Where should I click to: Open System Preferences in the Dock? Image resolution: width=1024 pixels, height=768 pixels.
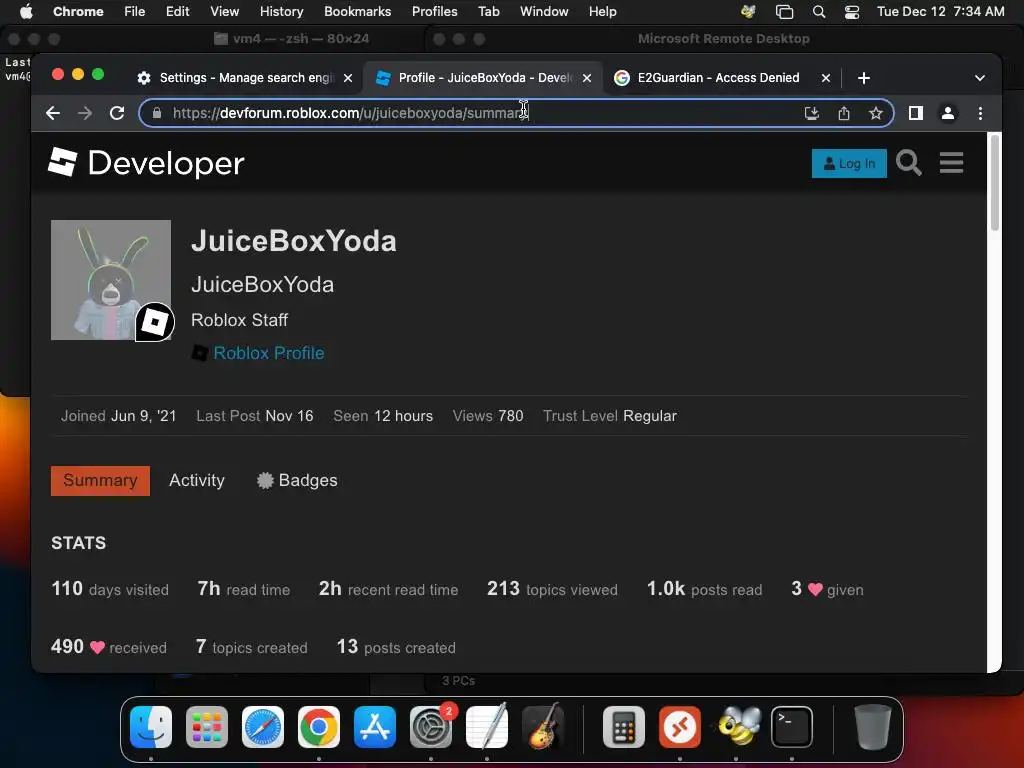coord(431,727)
